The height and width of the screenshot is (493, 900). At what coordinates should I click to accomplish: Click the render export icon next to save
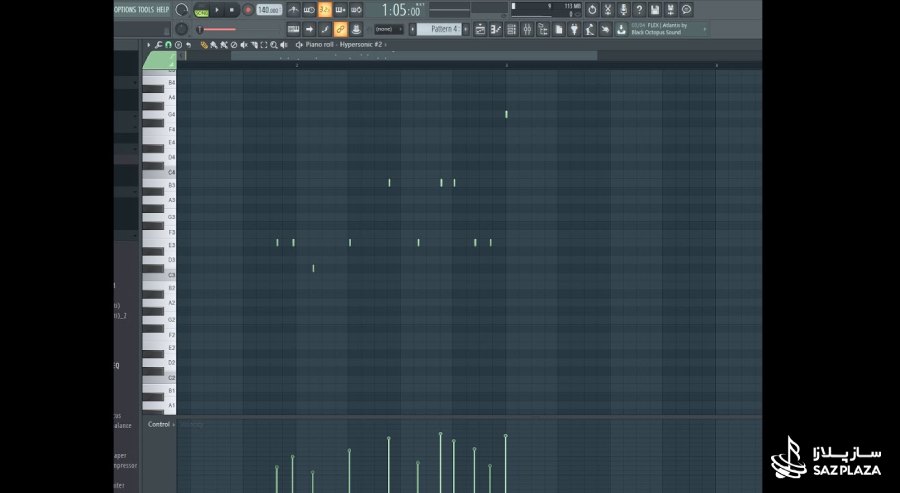(670, 10)
